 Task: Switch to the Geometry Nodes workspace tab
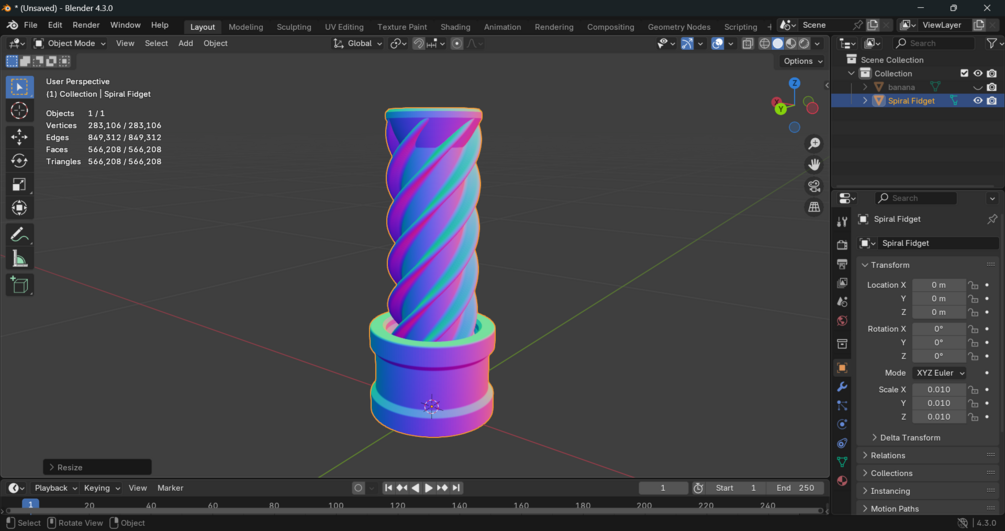click(x=679, y=27)
